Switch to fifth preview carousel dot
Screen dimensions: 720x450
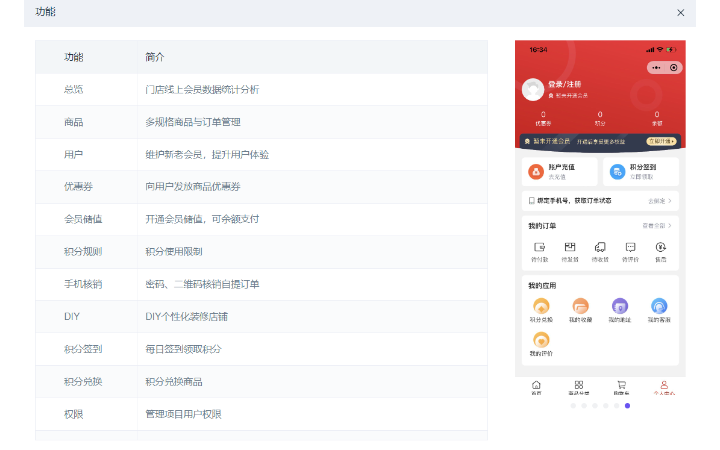617,406
